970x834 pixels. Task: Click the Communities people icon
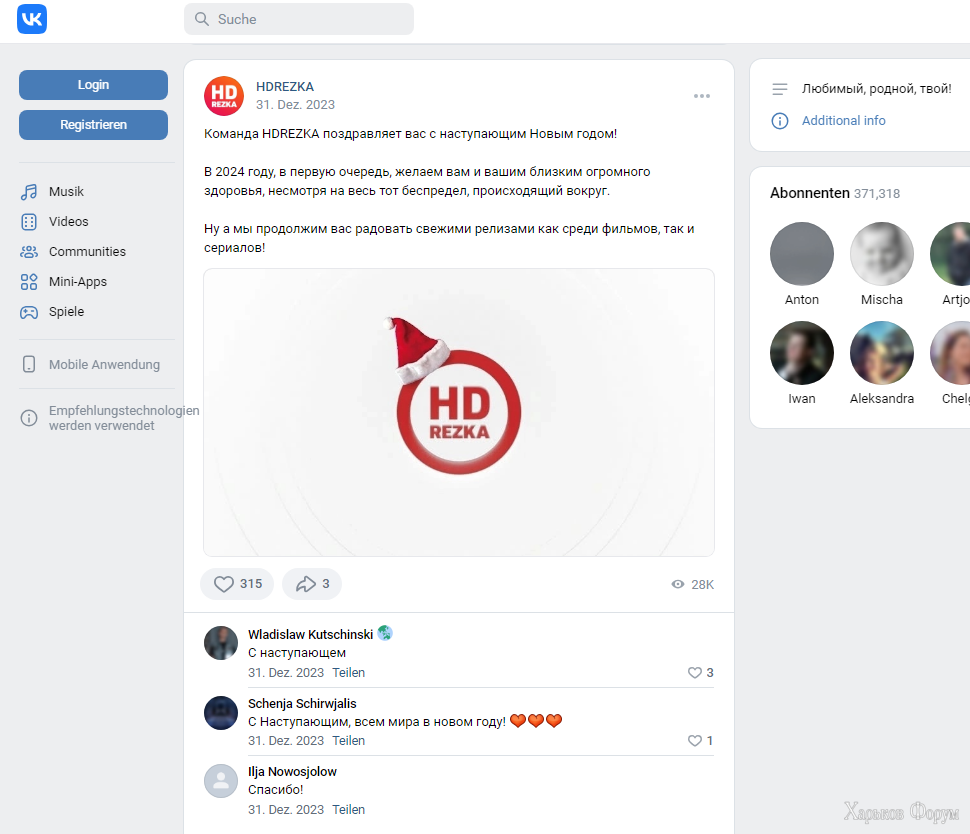pyautogui.click(x=29, y=252)
